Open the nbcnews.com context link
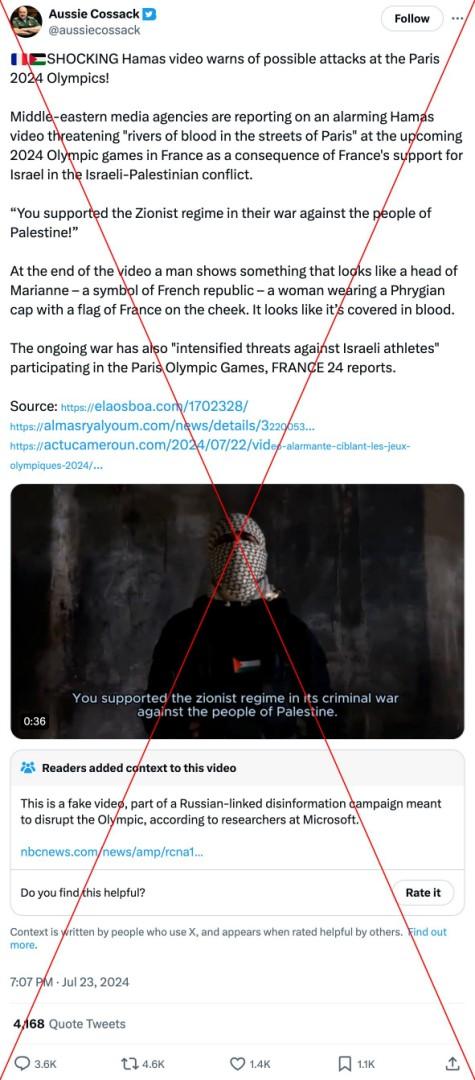Screen dimensions: 475x1080 (112, 852)
